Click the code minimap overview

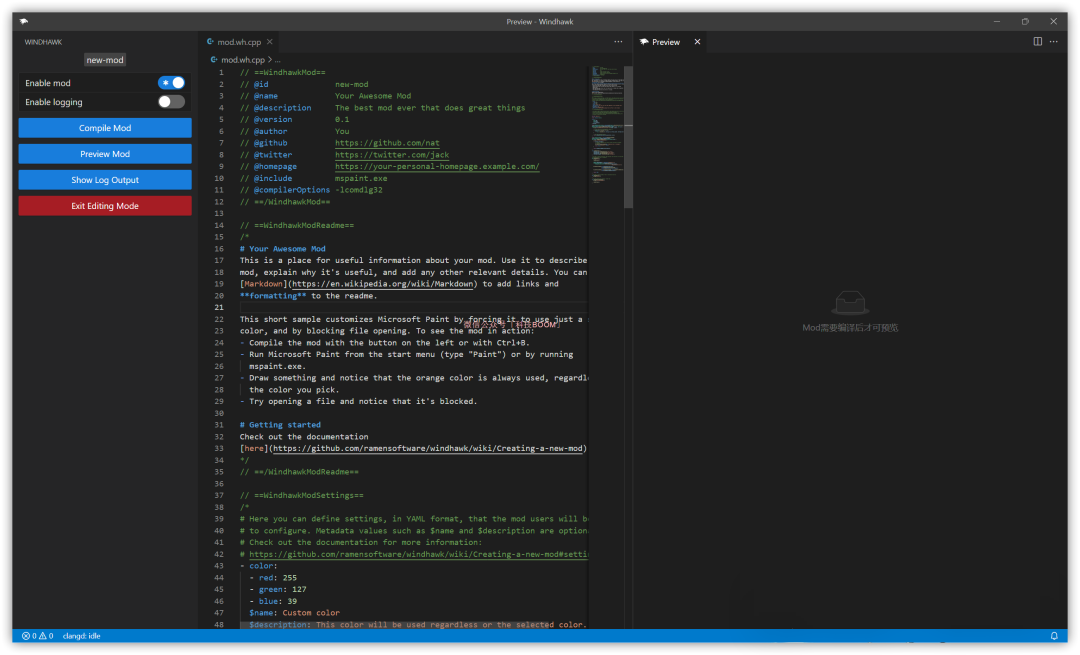pos(605,110)
